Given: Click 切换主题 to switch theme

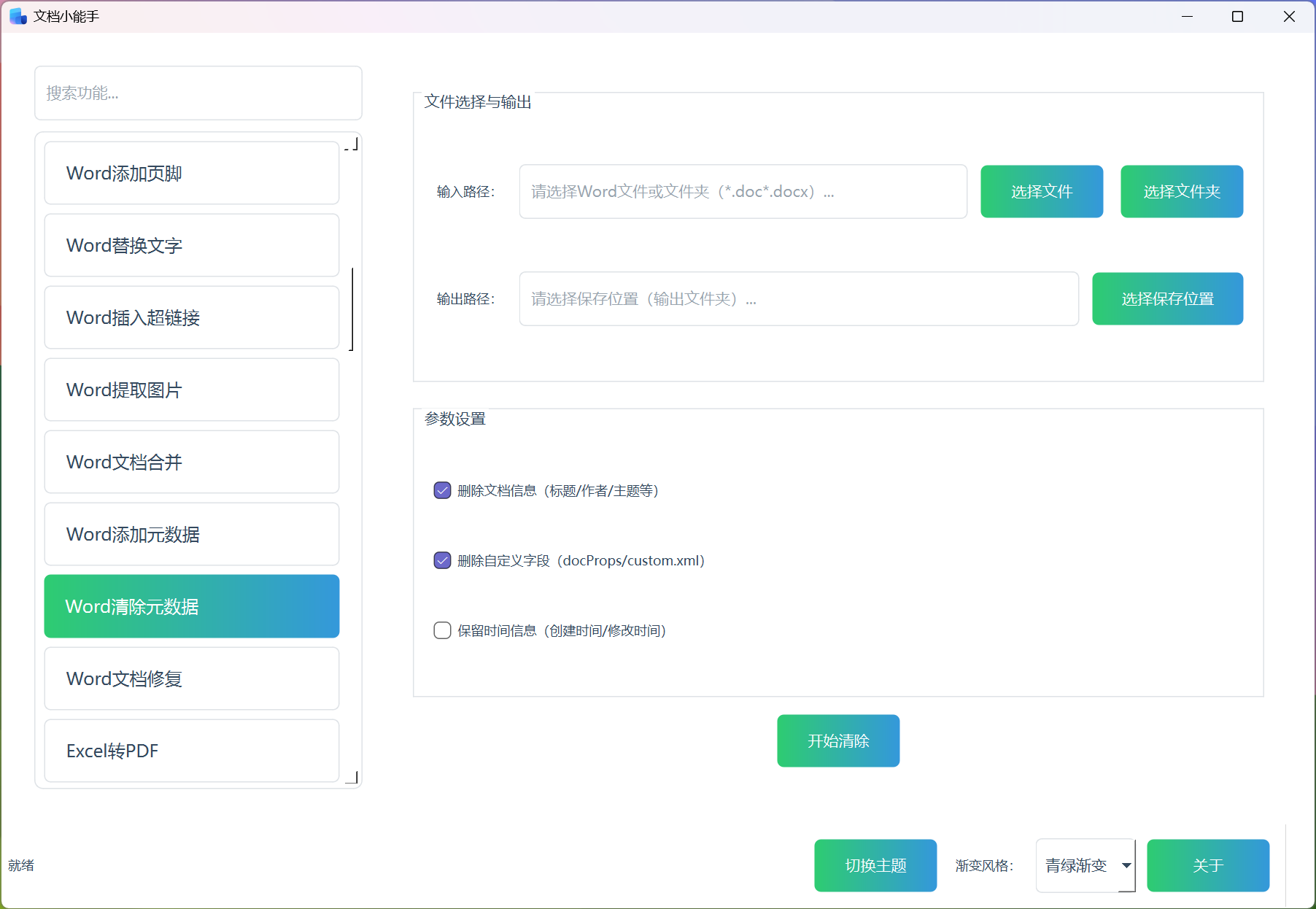Looking at the screenshot, I should (875, 865).
